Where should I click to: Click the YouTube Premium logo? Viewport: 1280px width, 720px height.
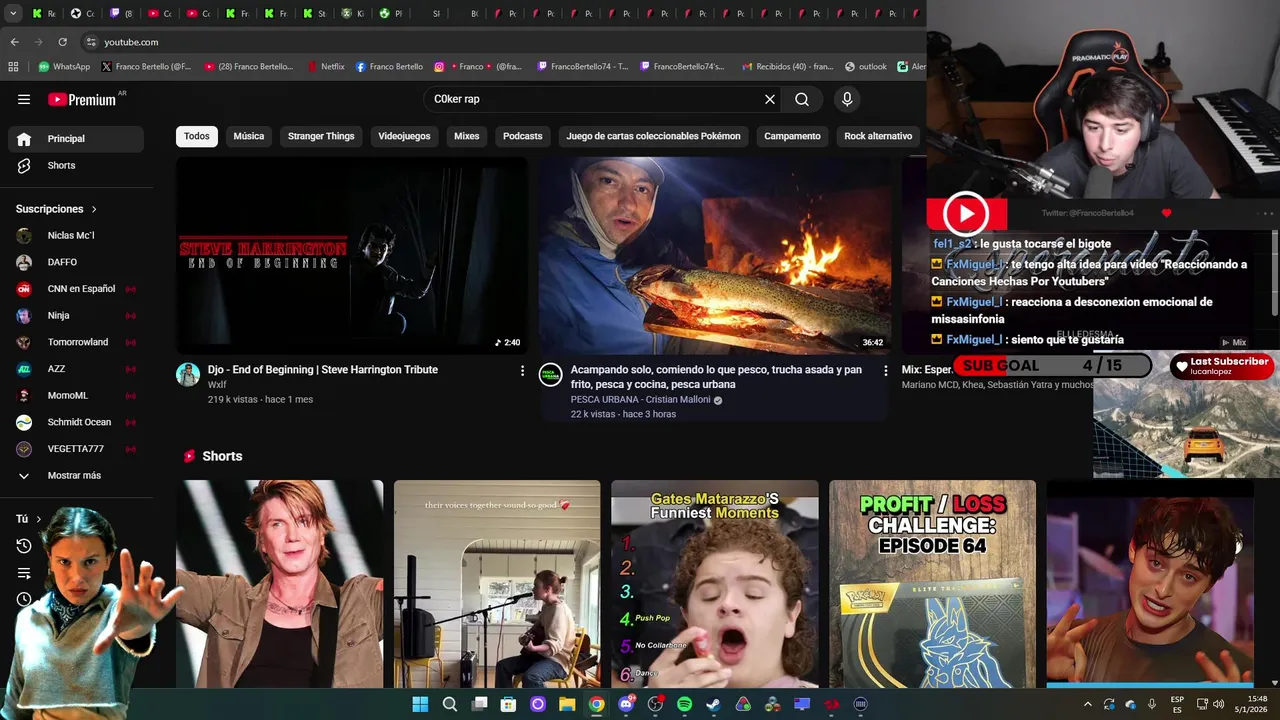(x=82, y=99)
